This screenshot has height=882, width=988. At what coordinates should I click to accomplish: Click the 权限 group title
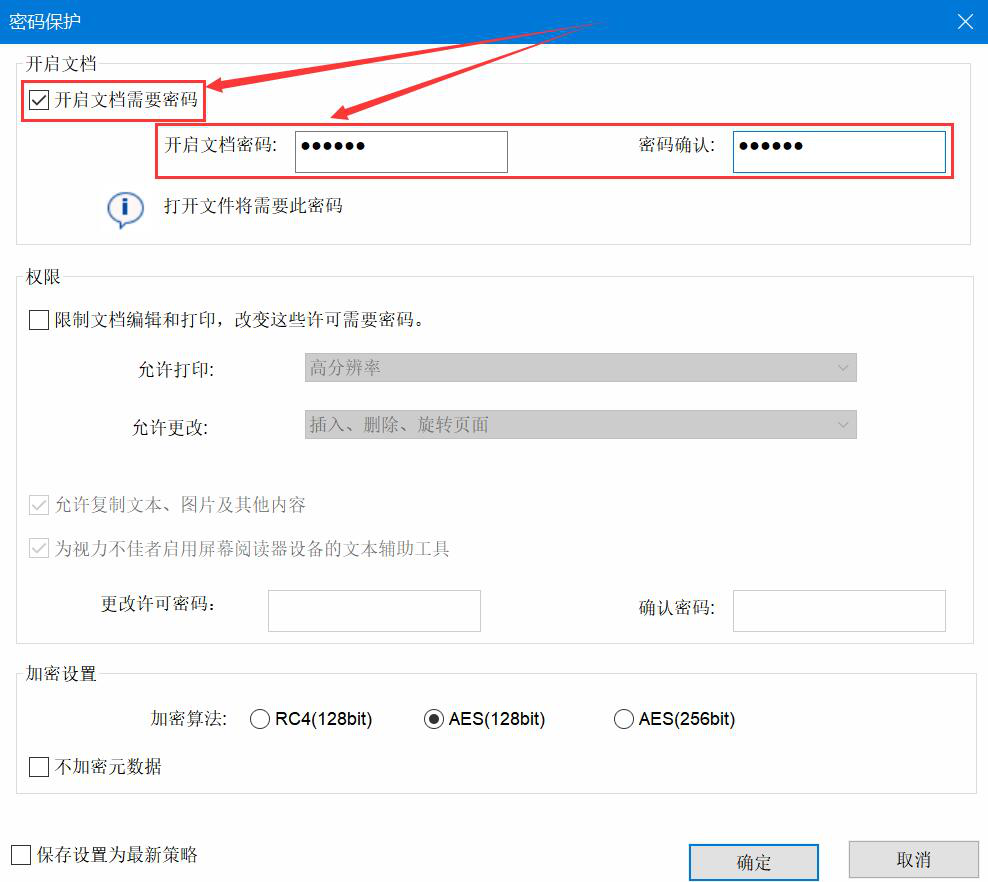point(43,277)
